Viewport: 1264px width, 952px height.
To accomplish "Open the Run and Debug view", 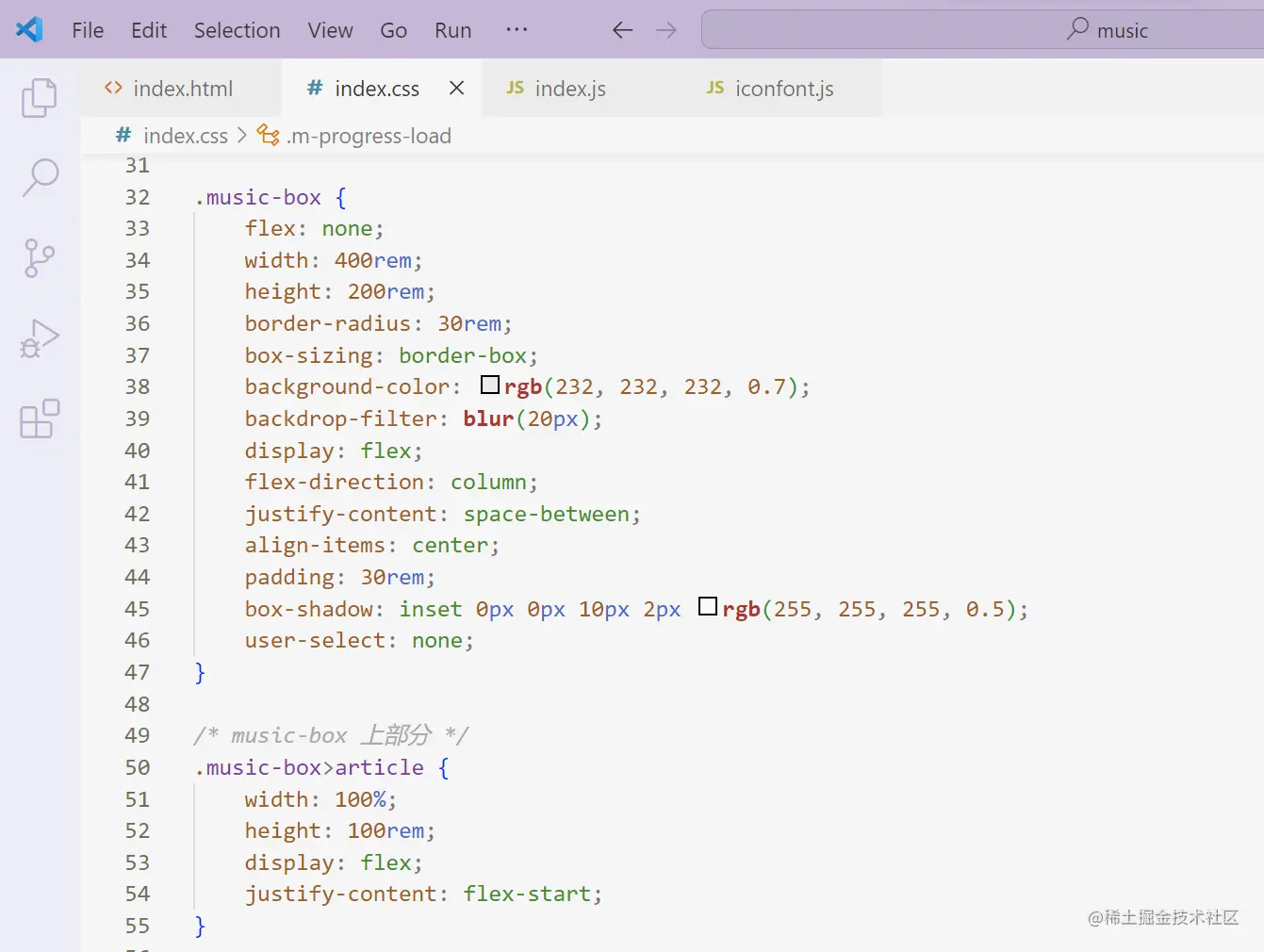I will pos(40,337).
